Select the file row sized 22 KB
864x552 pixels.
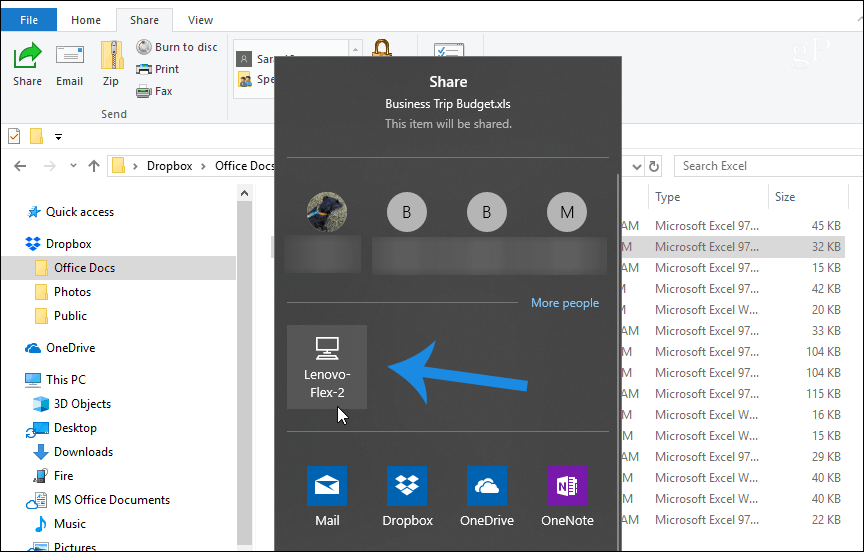tap(733, 519)
